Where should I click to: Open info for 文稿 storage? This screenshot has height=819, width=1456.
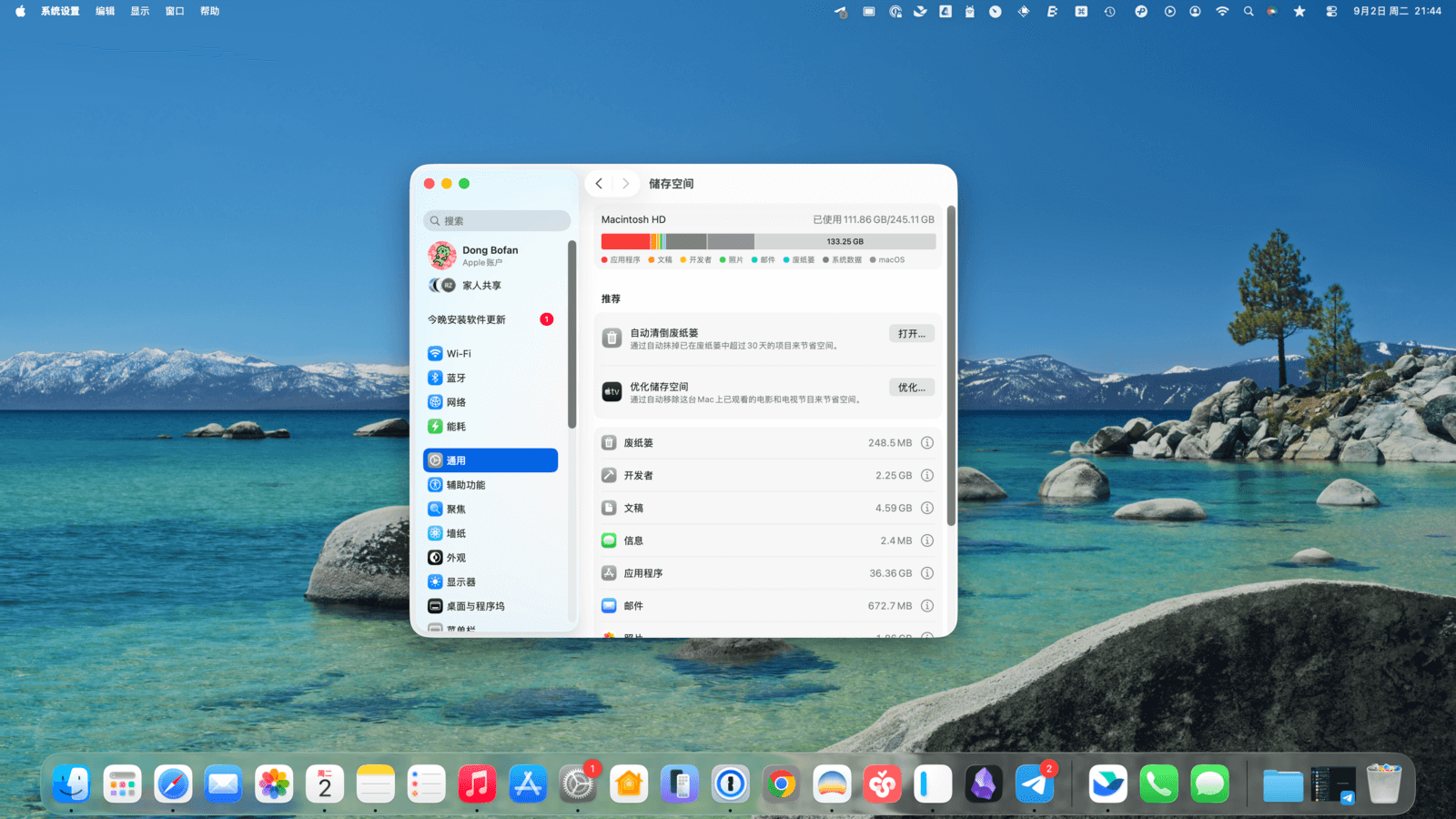[926, 509]
